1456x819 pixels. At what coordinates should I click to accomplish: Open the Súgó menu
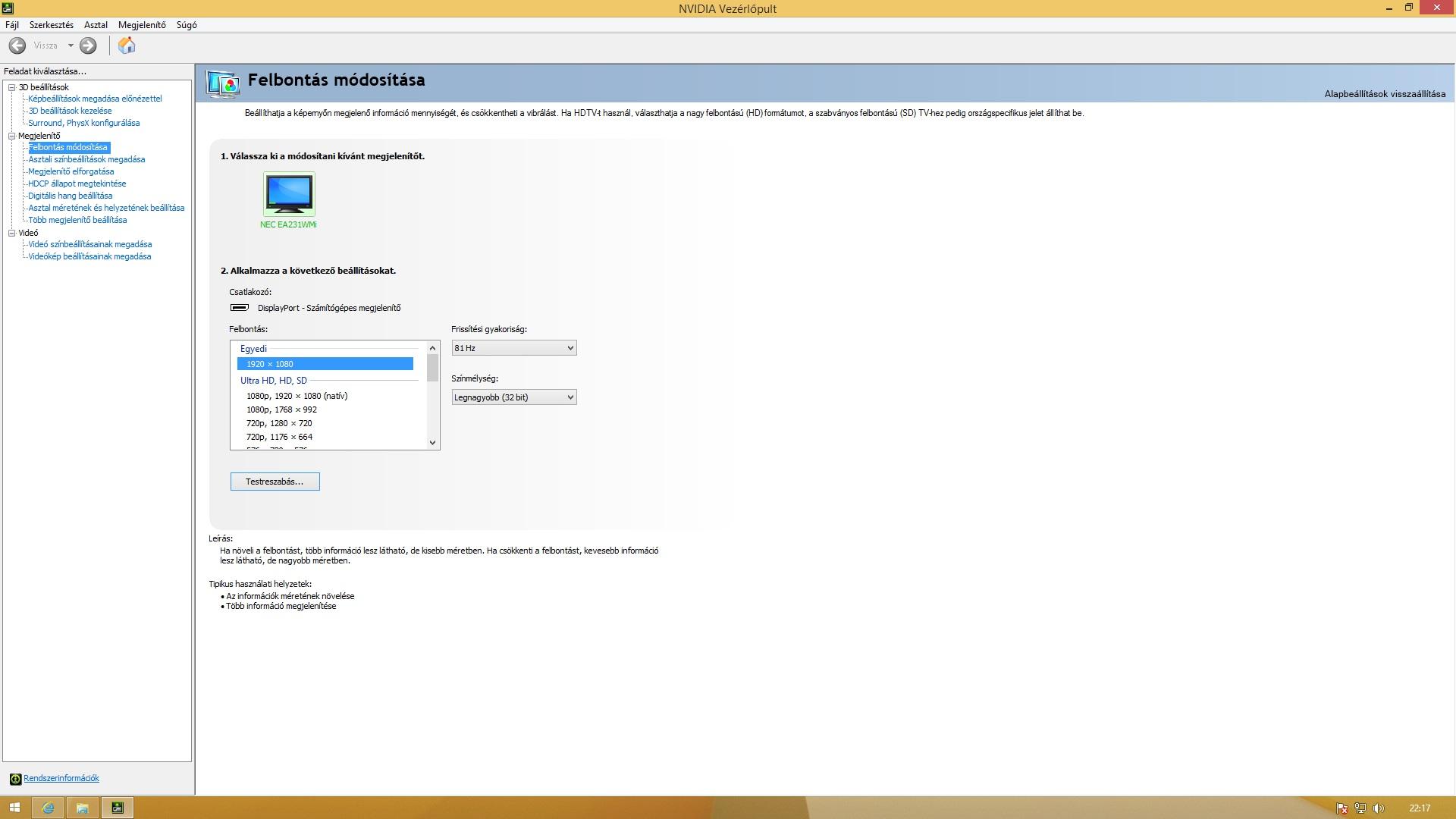click(187, 25)
